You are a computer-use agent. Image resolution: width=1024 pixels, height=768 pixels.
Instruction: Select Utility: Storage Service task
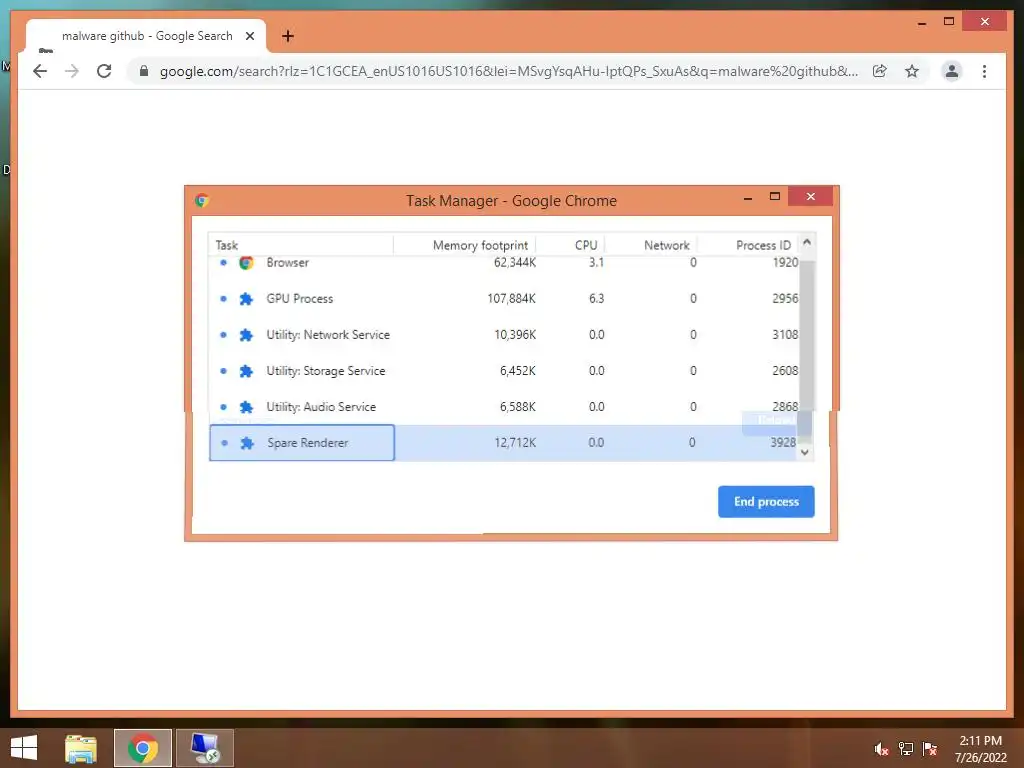click(504, 370)
